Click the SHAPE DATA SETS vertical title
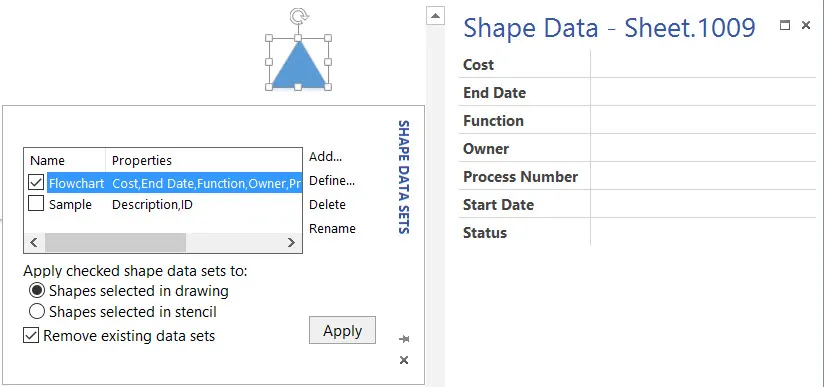Viewport: 824px width, 387px height. click(x=404, y=177)
